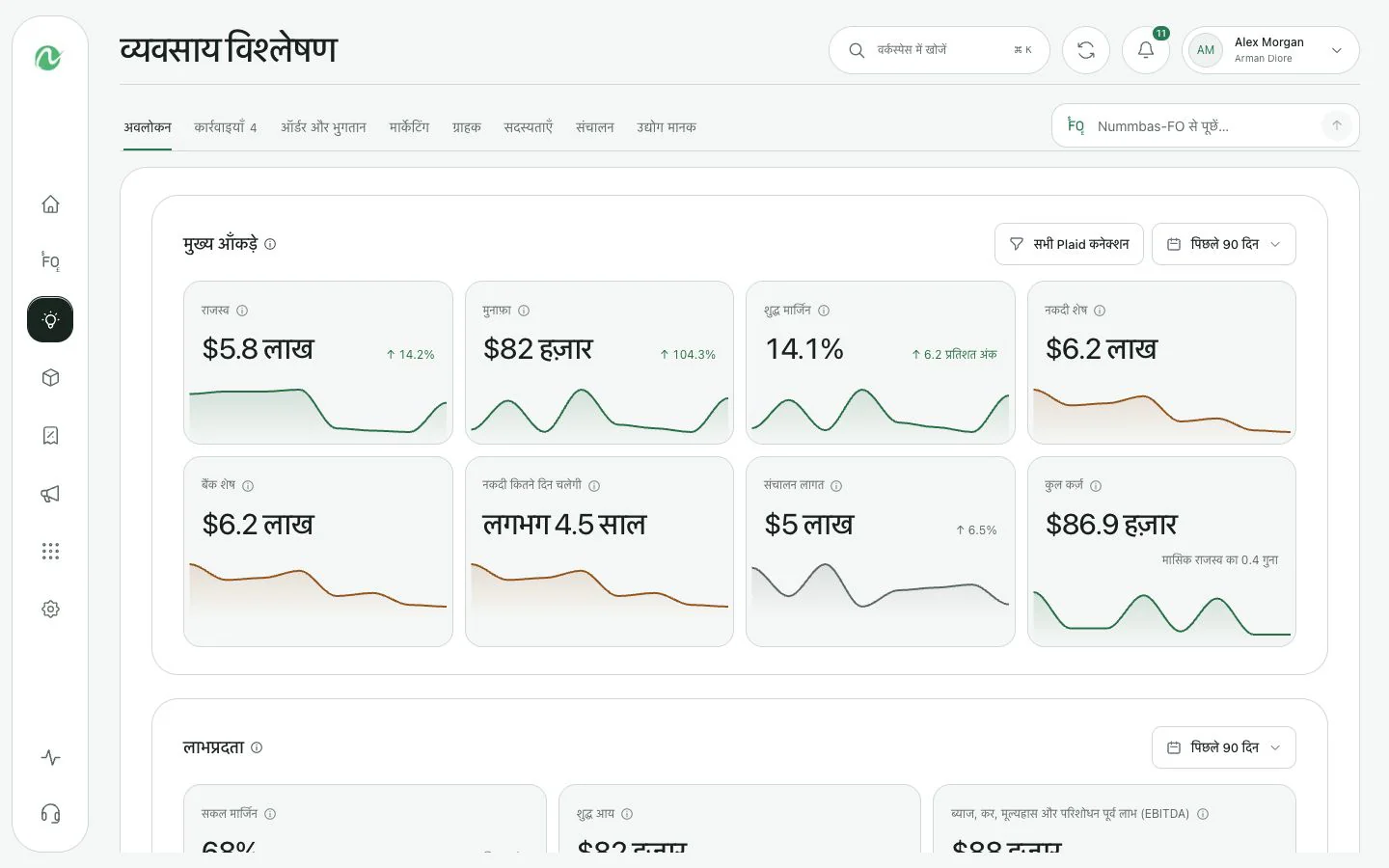Click the info icon beside नकदी शेष

click(1100, 311)
